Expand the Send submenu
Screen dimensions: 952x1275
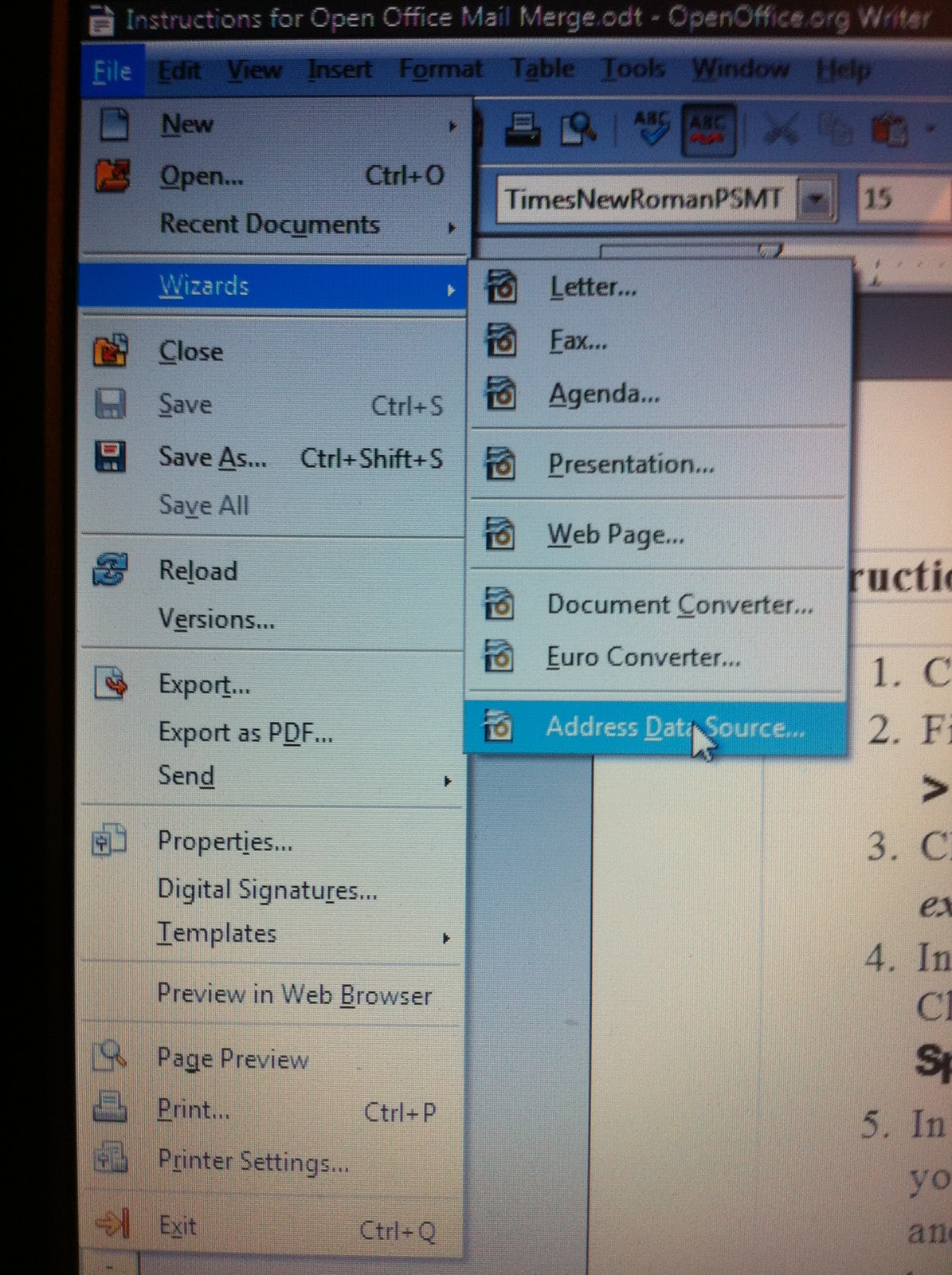point(449,781)
